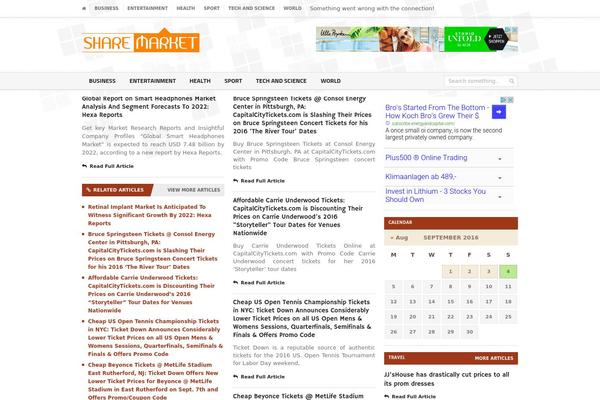600x400 pixels.
Task: Click Invest in Lithium ad link
Action: tap(435, 195)
